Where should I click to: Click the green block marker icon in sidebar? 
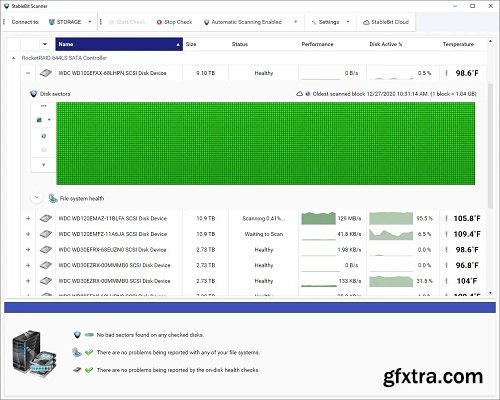pyautogui.click(x=39, y=120)
